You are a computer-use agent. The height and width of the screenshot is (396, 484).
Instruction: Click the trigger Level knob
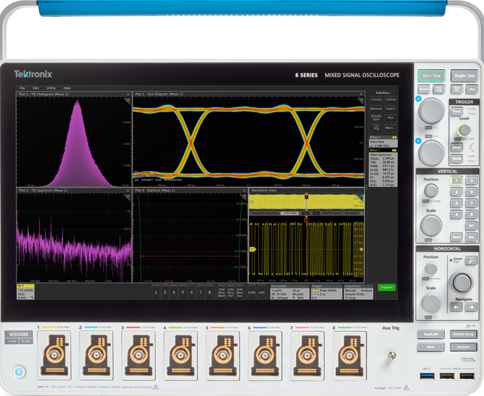pyautogui.click(x=464, y=129)
